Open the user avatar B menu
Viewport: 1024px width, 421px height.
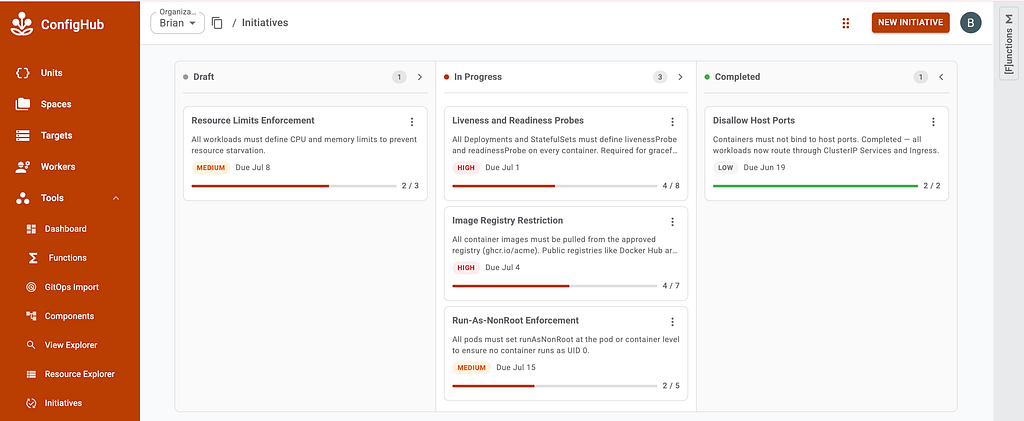click(970, 23)
